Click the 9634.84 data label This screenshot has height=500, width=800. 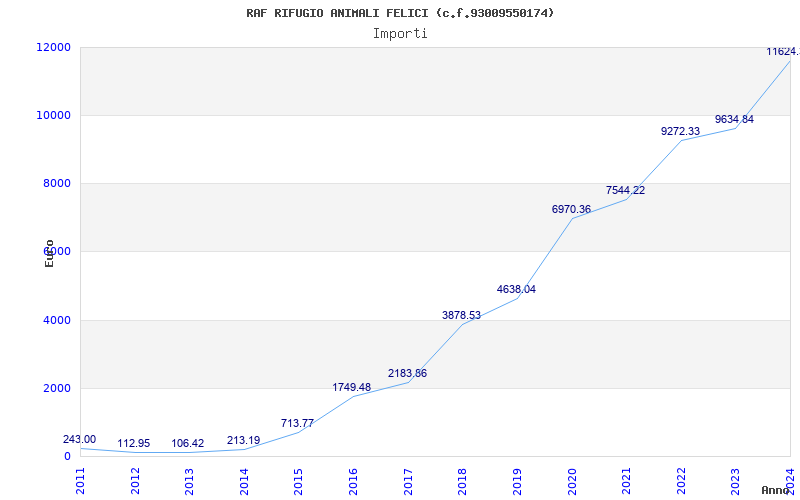click(x=734, y=119)
